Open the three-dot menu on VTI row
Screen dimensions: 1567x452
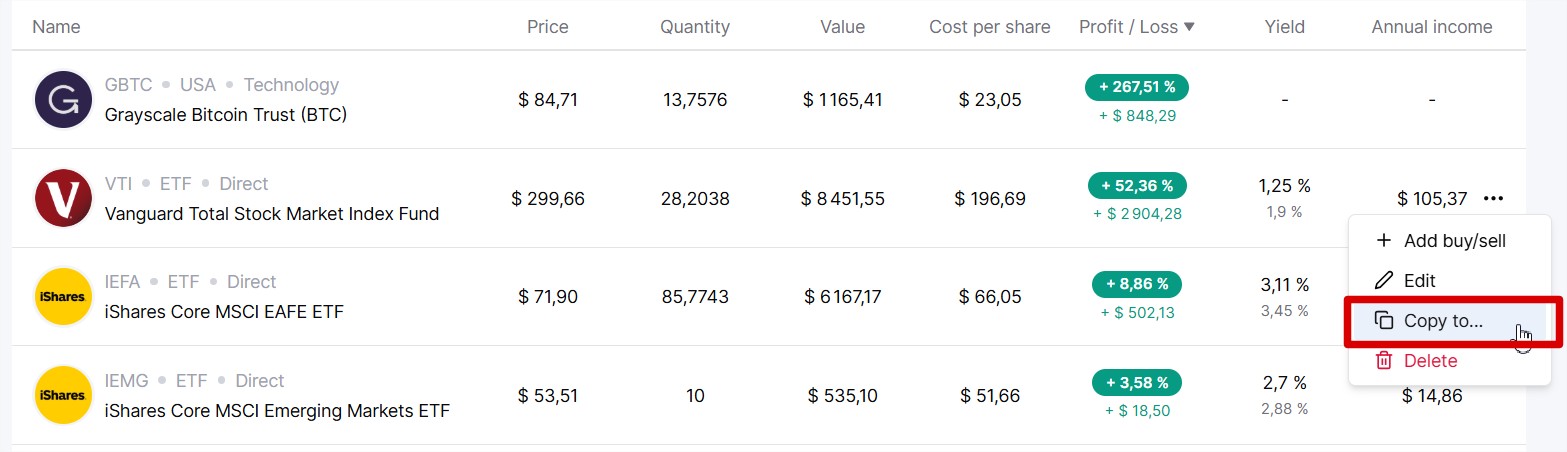click(x=1494, y=199)
